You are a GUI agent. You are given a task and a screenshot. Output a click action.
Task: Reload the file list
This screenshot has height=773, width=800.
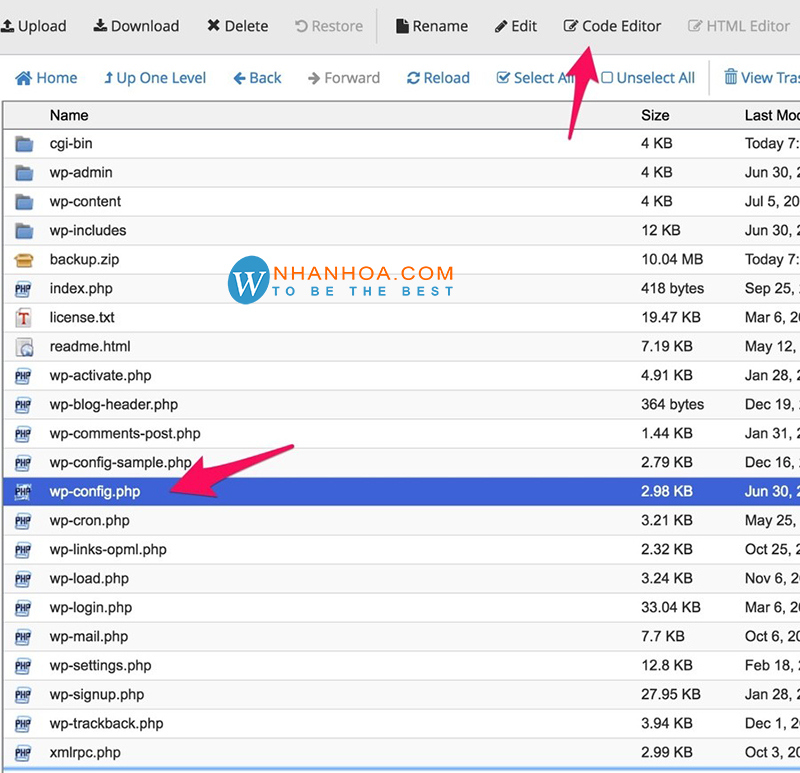click(438, 78)
